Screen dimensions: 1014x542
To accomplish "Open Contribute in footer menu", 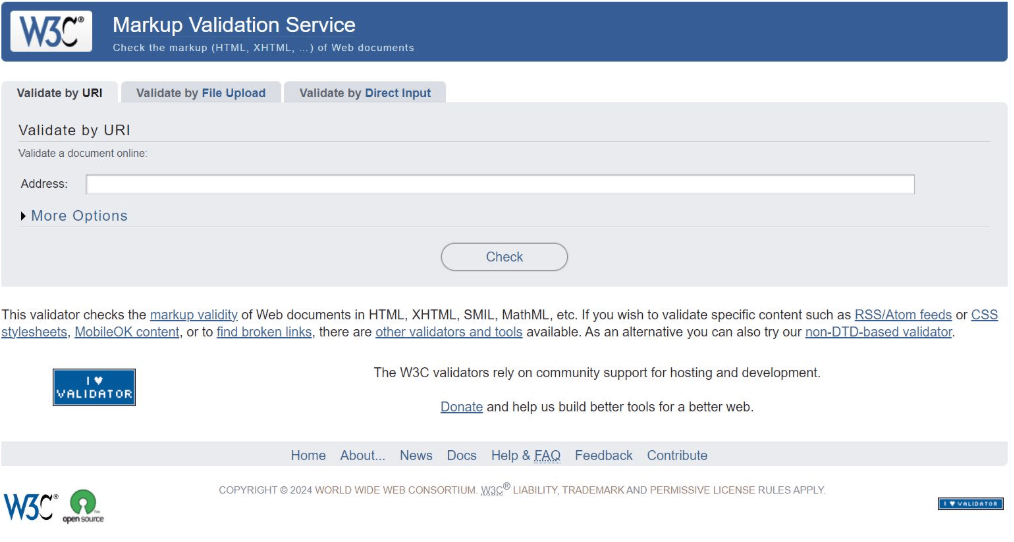I will tap(677, 455).
